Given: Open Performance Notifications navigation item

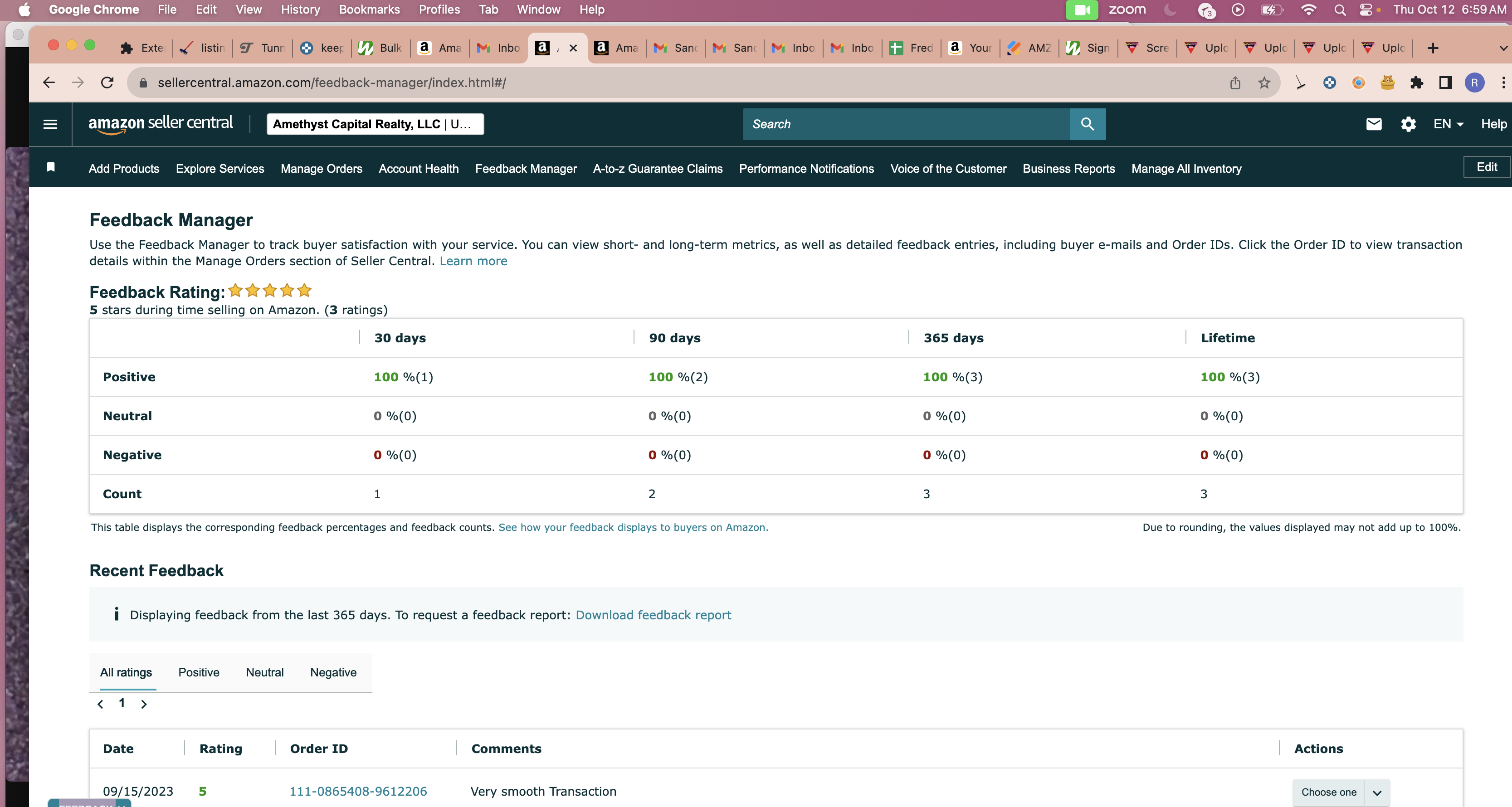Looking at the screenshot, I should pyautogui.click(x=806, y=169).
